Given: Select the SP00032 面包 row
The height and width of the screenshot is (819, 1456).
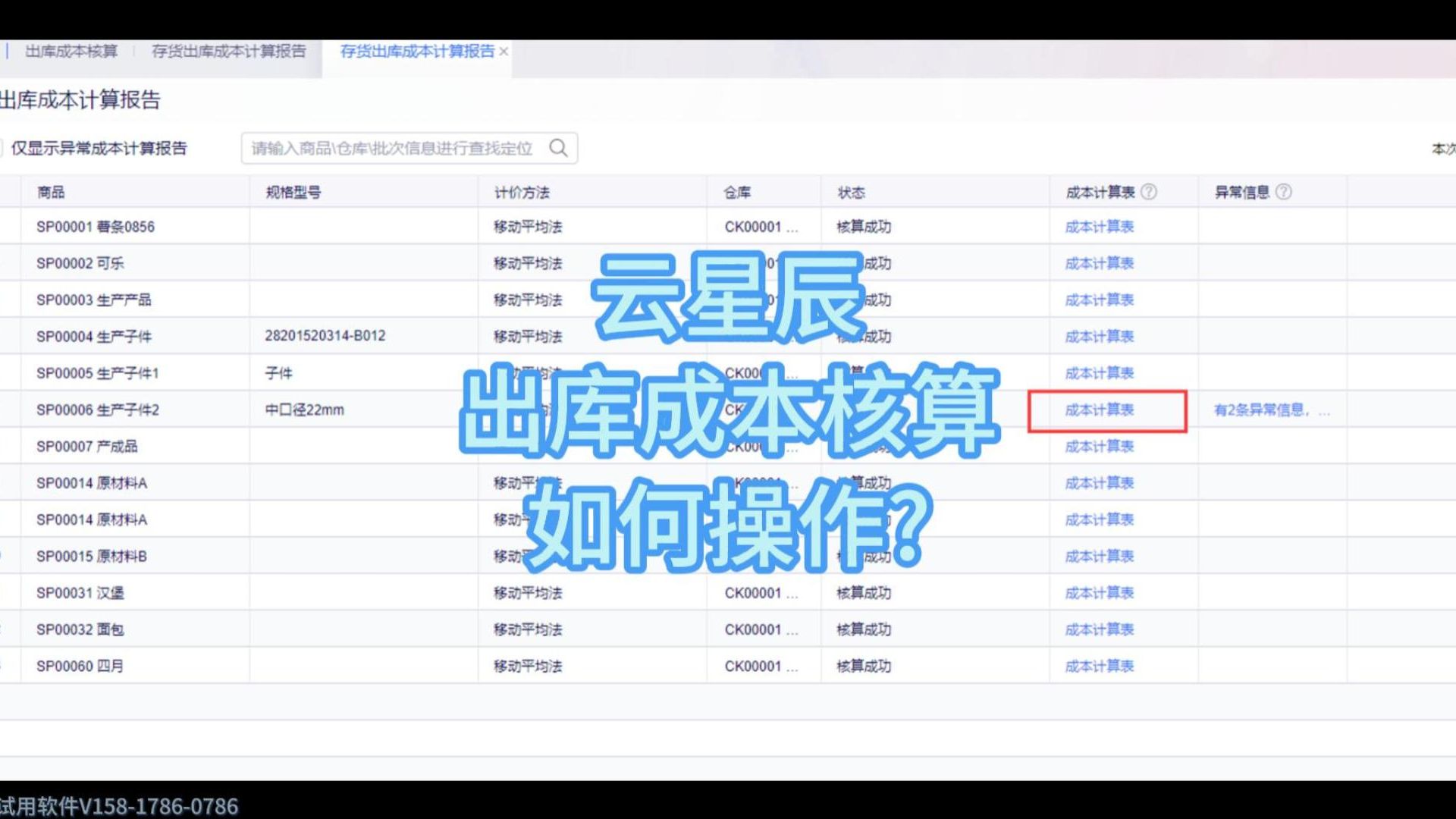Looking at the screenshot, I should pos(80,629).
